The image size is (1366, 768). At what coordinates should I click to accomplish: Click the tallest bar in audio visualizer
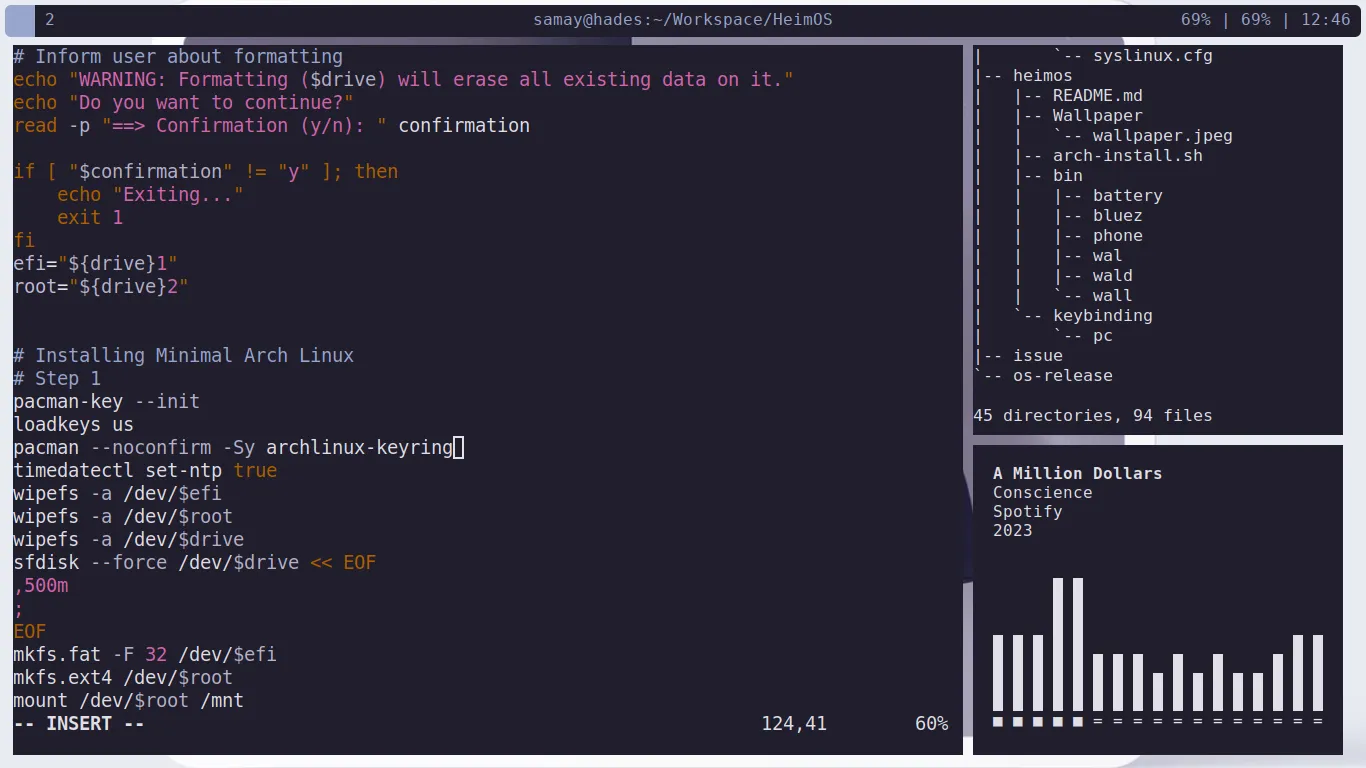tap(1058, 643)
